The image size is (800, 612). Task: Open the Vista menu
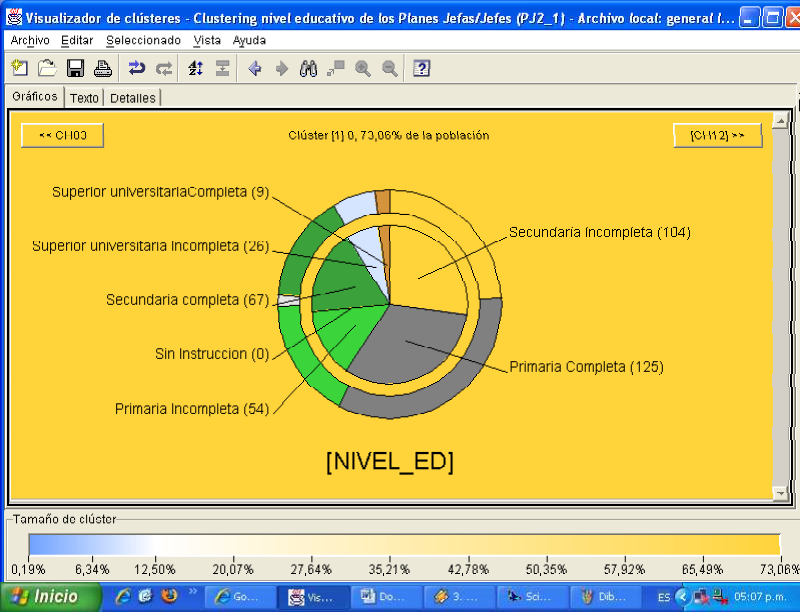[207, 40]
